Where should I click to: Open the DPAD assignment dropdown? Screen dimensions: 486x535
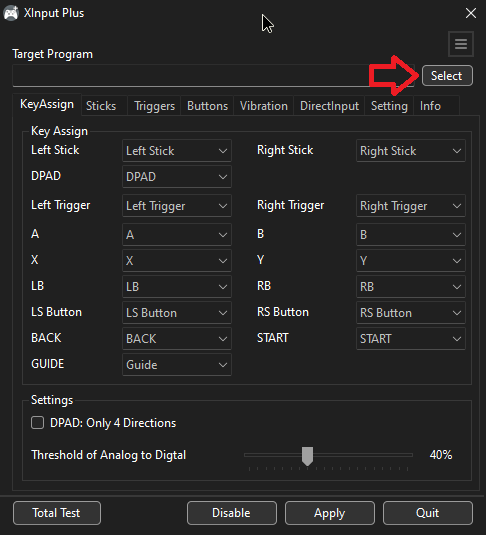point(177,176)
